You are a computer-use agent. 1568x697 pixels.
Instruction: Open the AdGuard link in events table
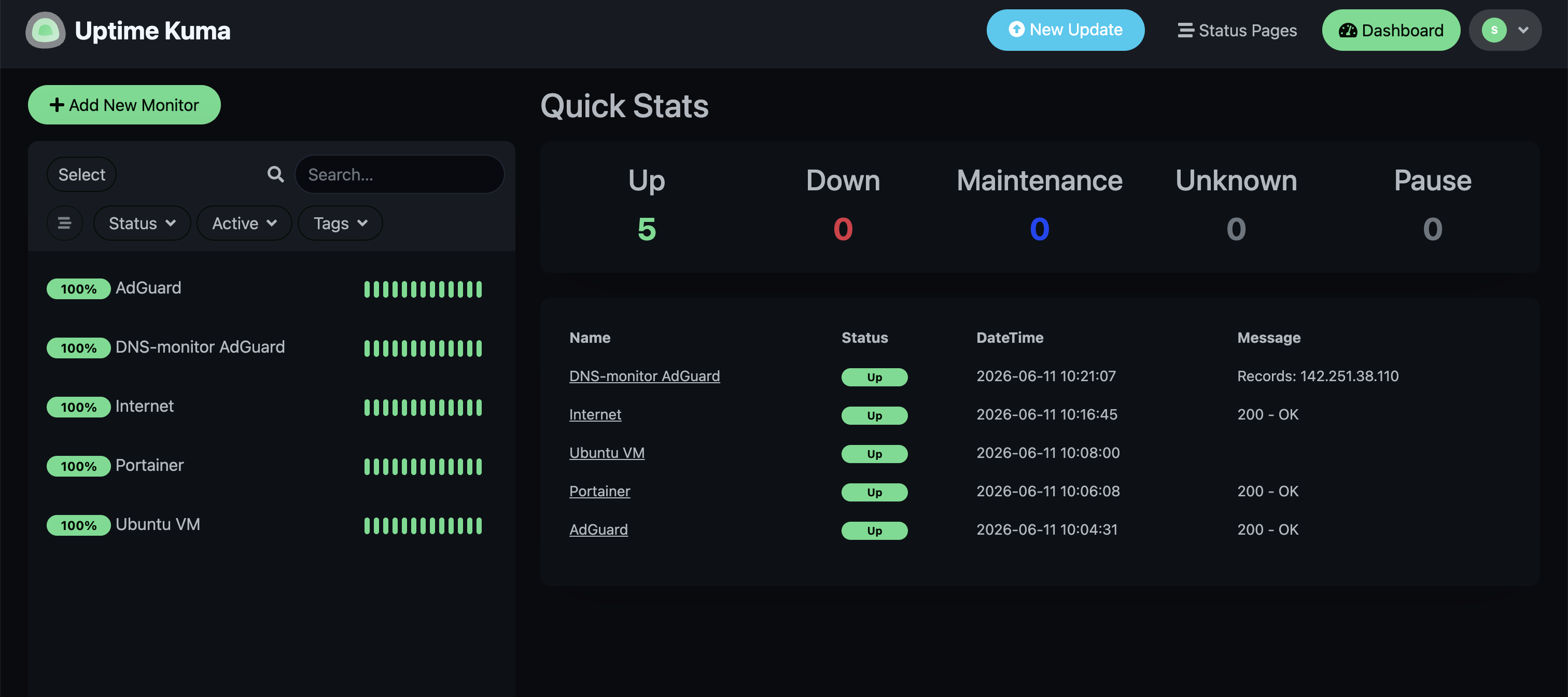tap(598, 529)
